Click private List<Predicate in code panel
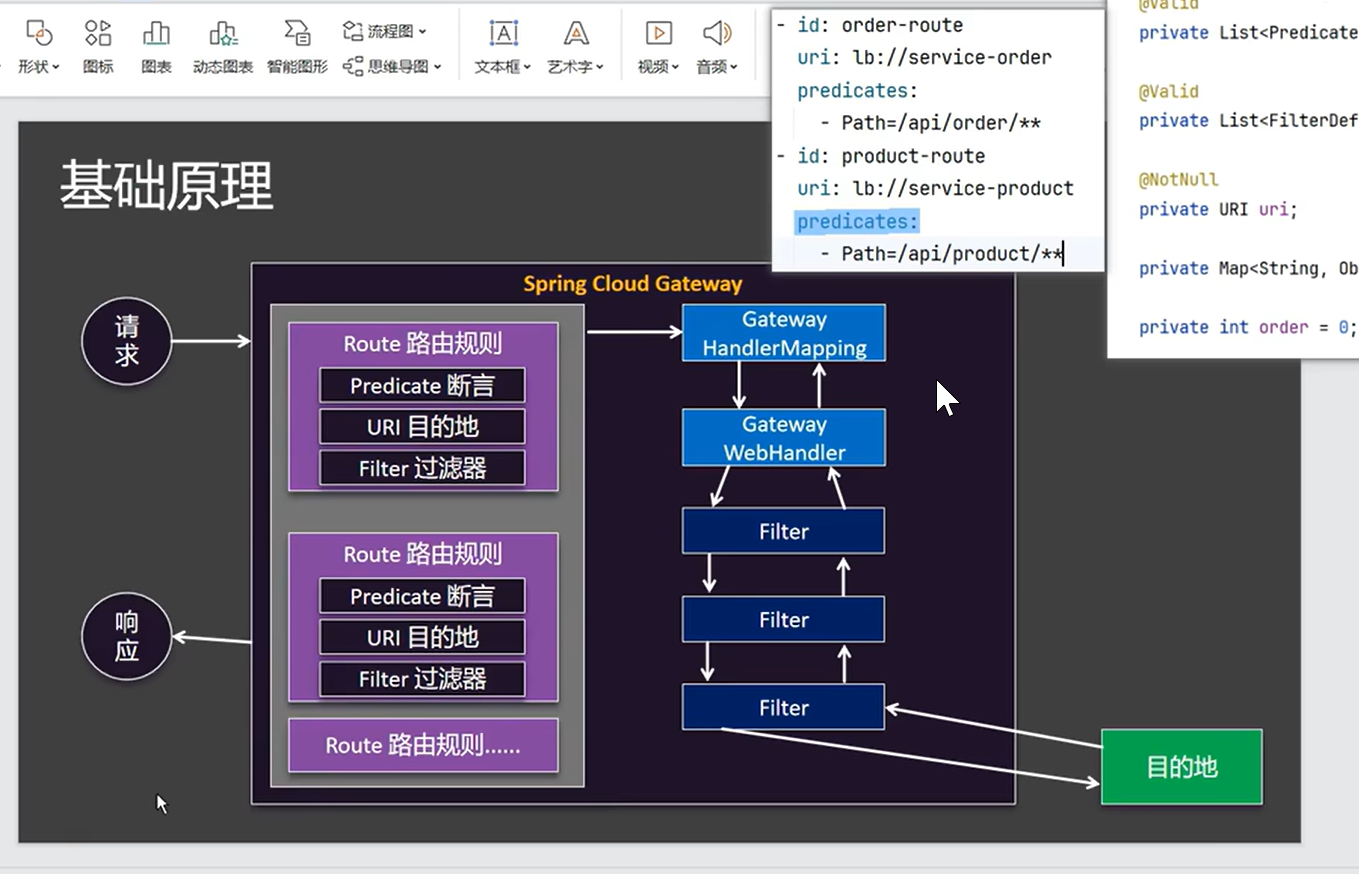 pyautogui.click(x=1248, y=32)
